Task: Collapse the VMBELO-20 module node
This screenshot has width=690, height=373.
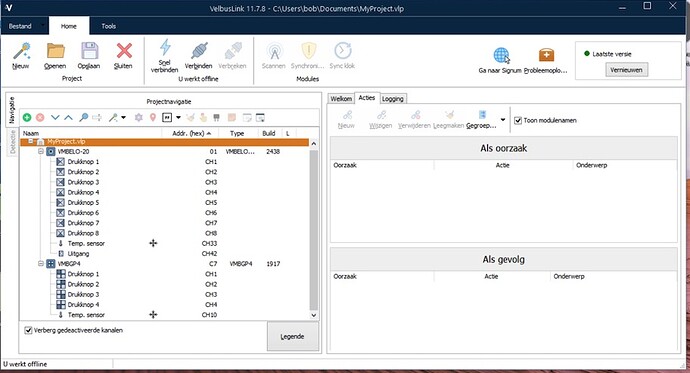Action: coord(41,151)
